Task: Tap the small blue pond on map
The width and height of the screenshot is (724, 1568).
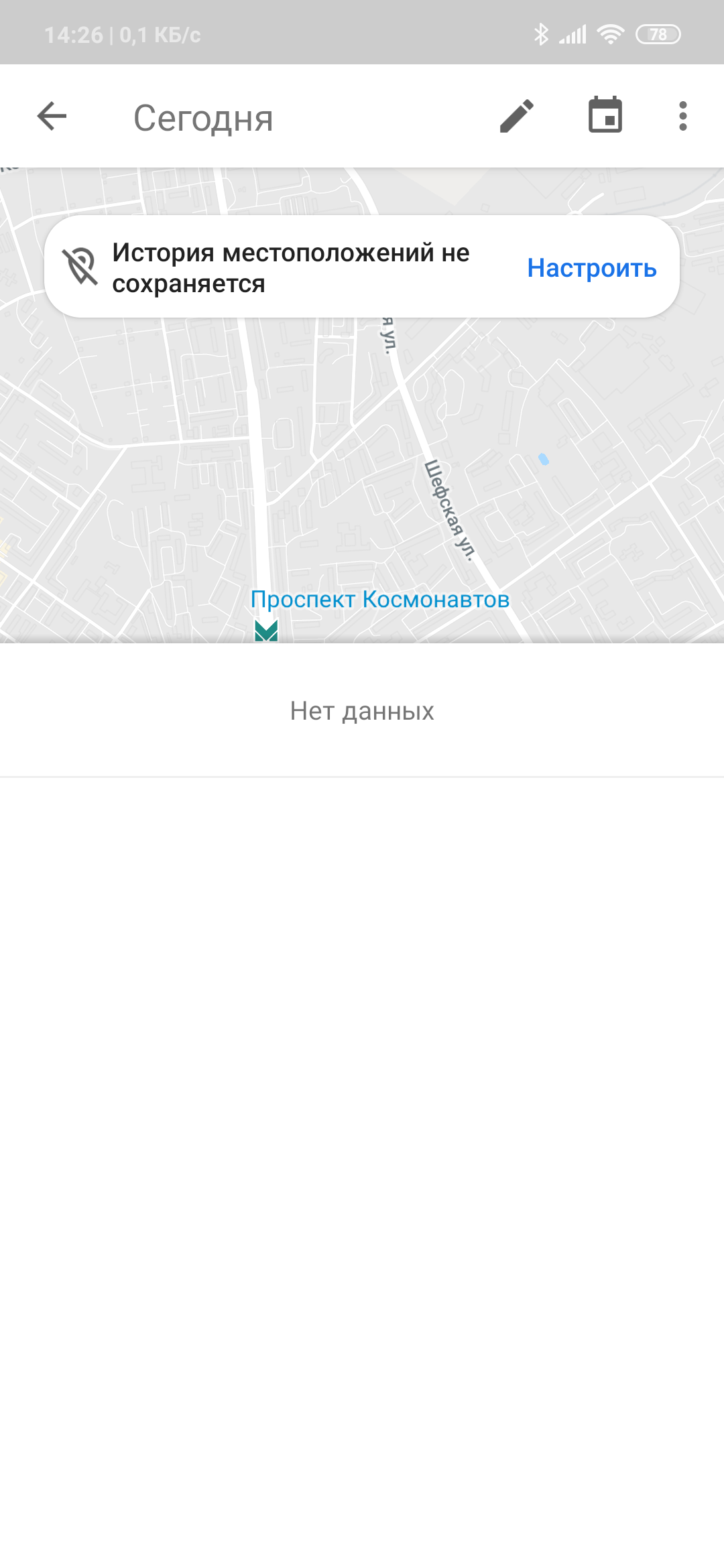Action: click(x=544, y=459)
